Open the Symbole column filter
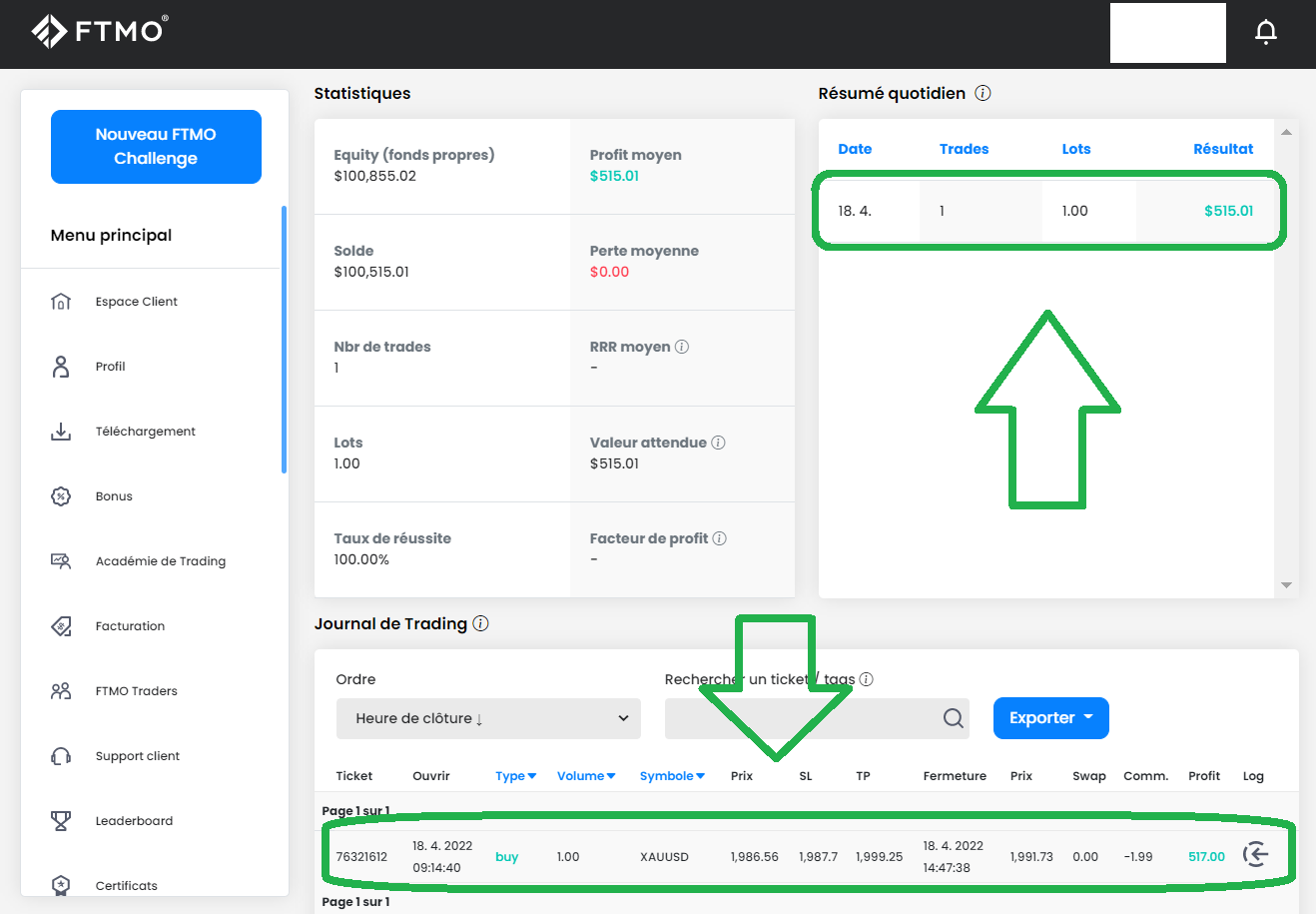Image resolution: width=1316 pixels, height=914 pixels. [672, 776]
